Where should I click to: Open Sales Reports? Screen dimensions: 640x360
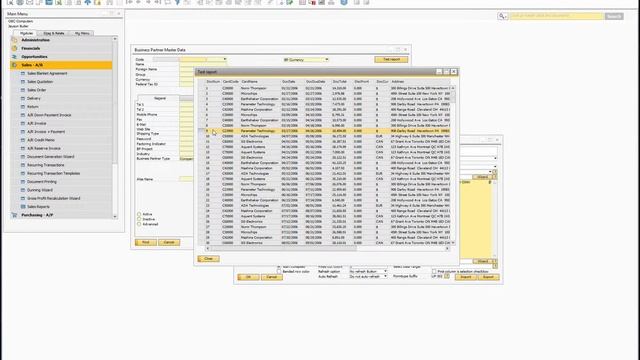click(38, 207)
